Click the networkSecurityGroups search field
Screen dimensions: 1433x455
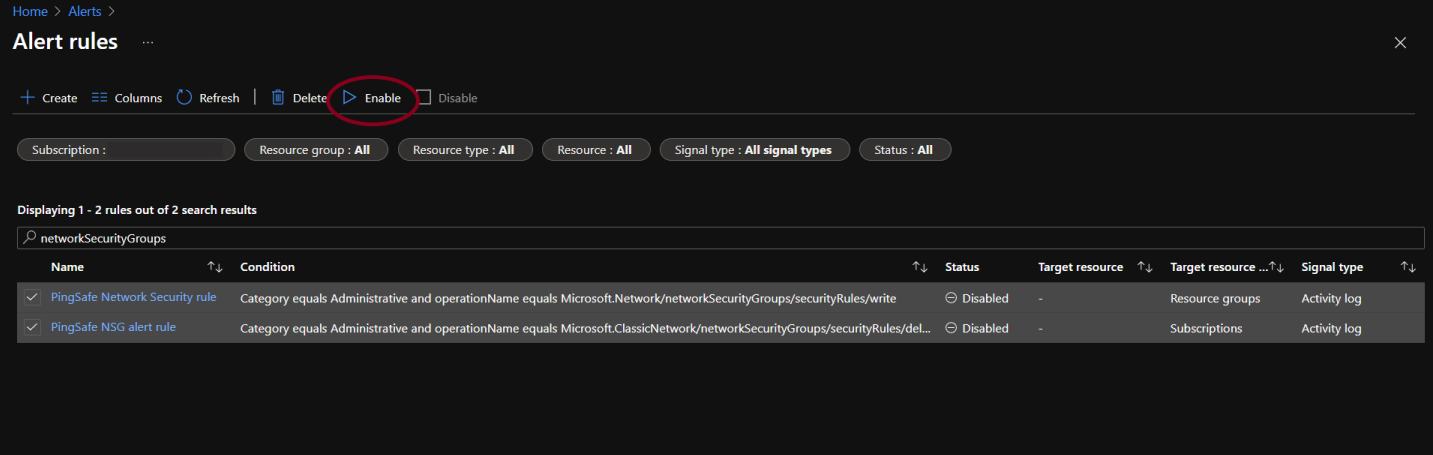click(720, 239)
